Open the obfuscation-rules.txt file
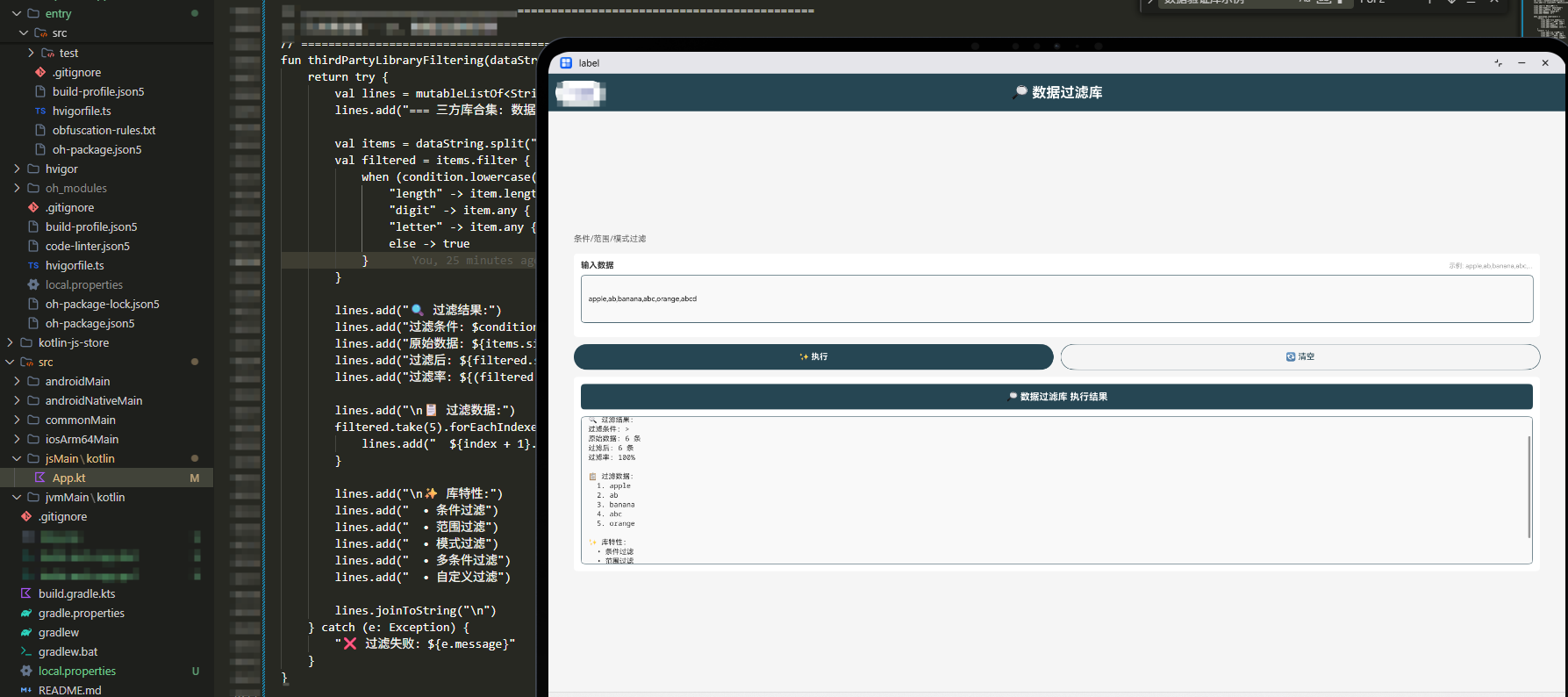 [x=104, y=130]
